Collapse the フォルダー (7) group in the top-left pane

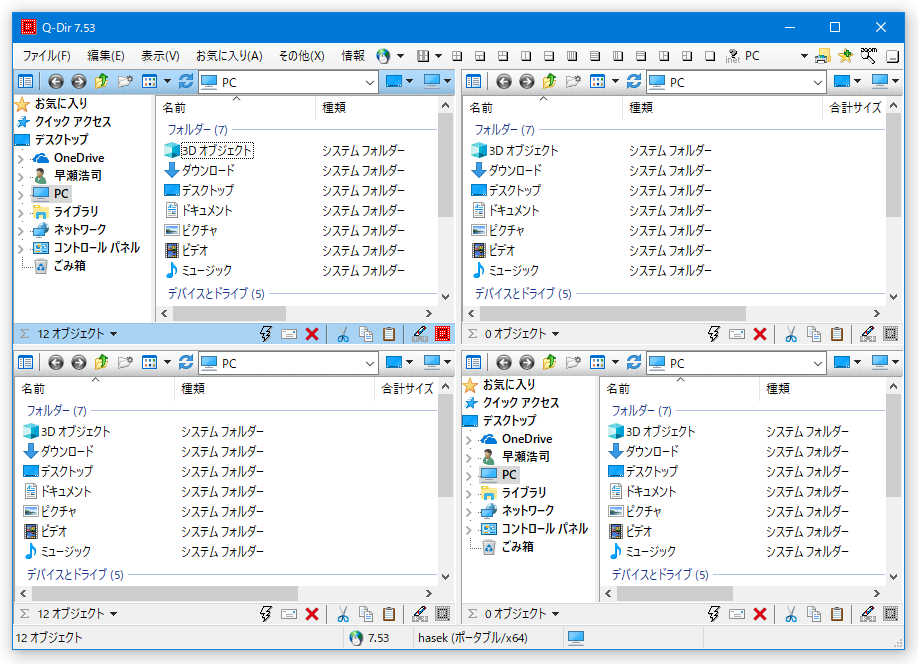pos(198,129)
